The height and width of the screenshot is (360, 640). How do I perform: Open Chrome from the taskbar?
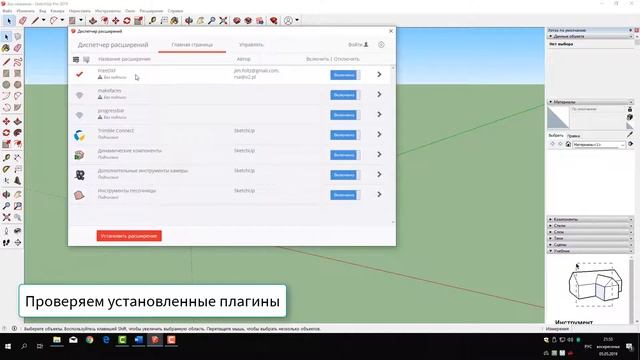[90, 340]
